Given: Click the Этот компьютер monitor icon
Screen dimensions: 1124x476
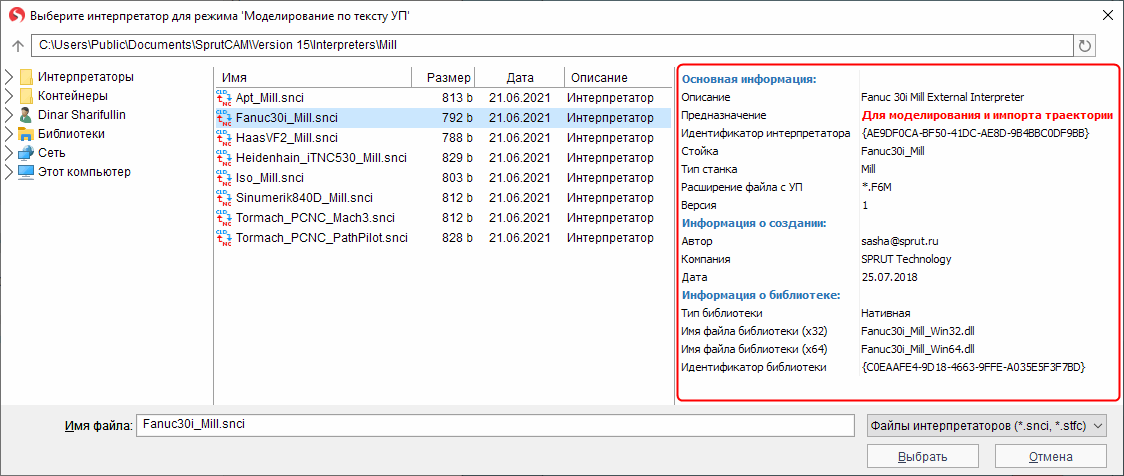Looking at the screenshot, I should coord(26,171).
